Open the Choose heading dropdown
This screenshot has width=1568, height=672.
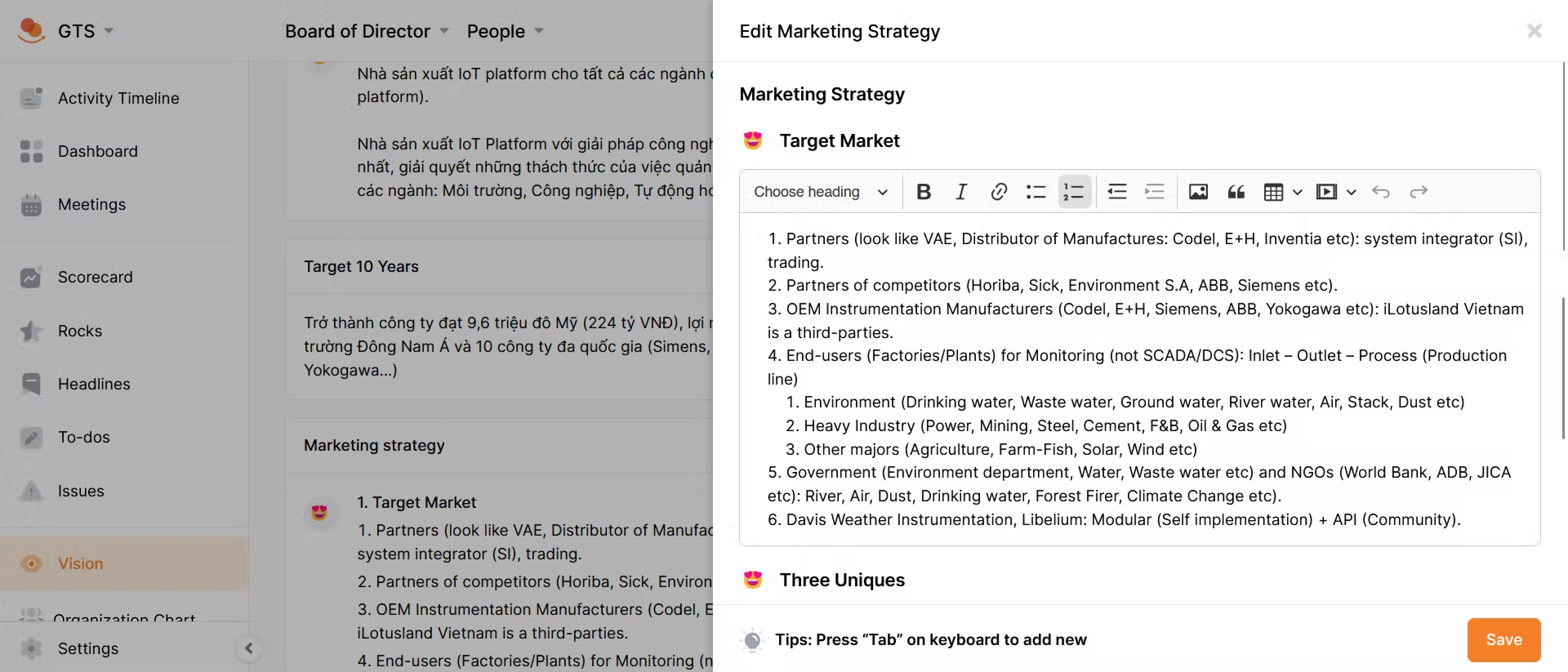820,192
